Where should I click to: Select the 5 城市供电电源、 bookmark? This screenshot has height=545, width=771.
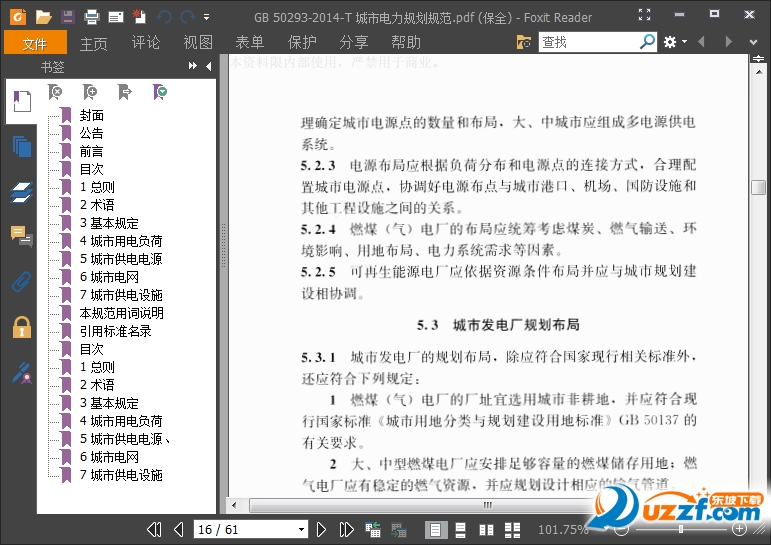pyautogui.click(x=125, y=439)
